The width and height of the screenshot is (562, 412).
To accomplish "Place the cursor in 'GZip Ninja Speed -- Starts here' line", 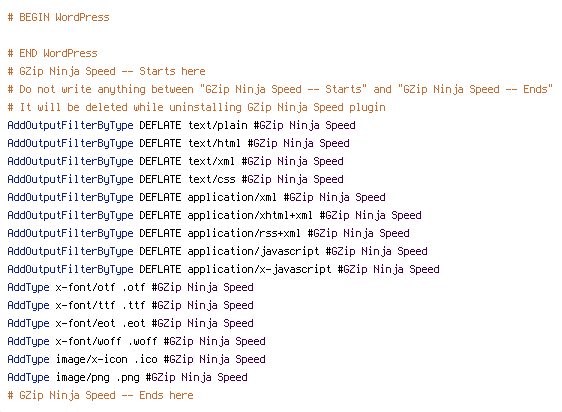I will click(106, 71).
